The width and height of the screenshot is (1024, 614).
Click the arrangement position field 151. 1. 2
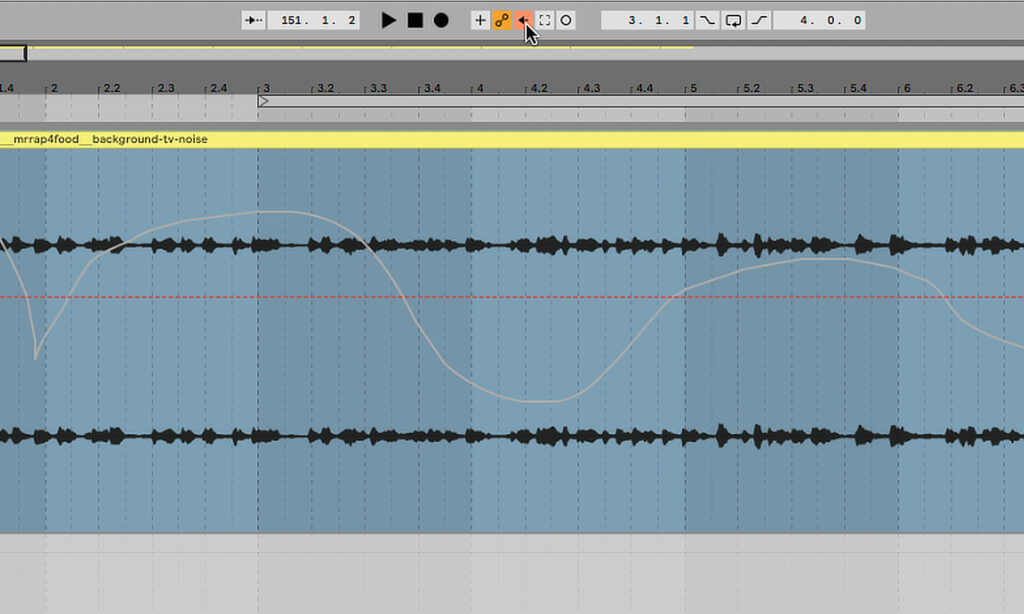click(313, 20)
